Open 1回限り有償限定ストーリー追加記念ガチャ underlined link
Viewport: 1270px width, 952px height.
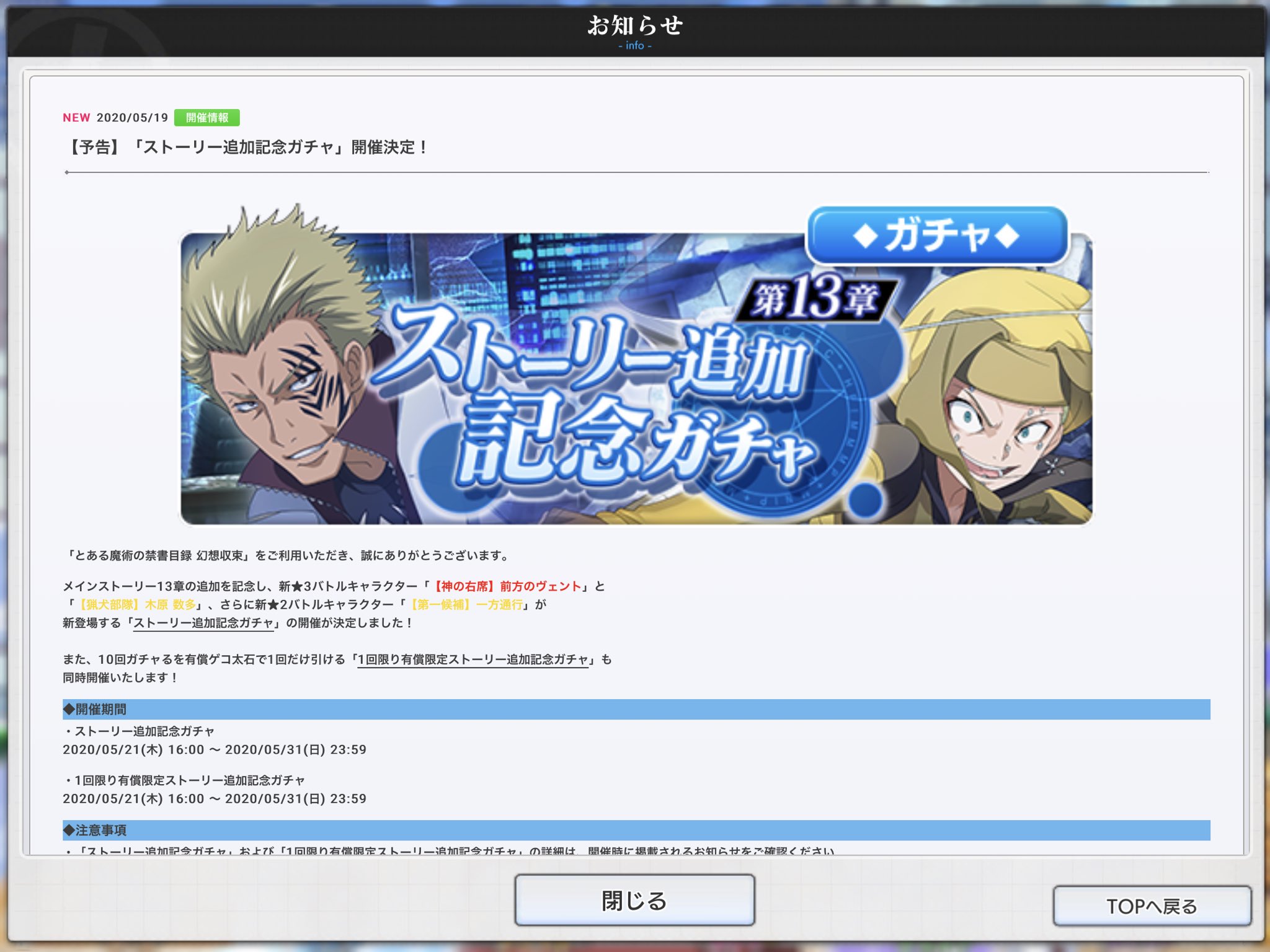click(x=473, y=659)
